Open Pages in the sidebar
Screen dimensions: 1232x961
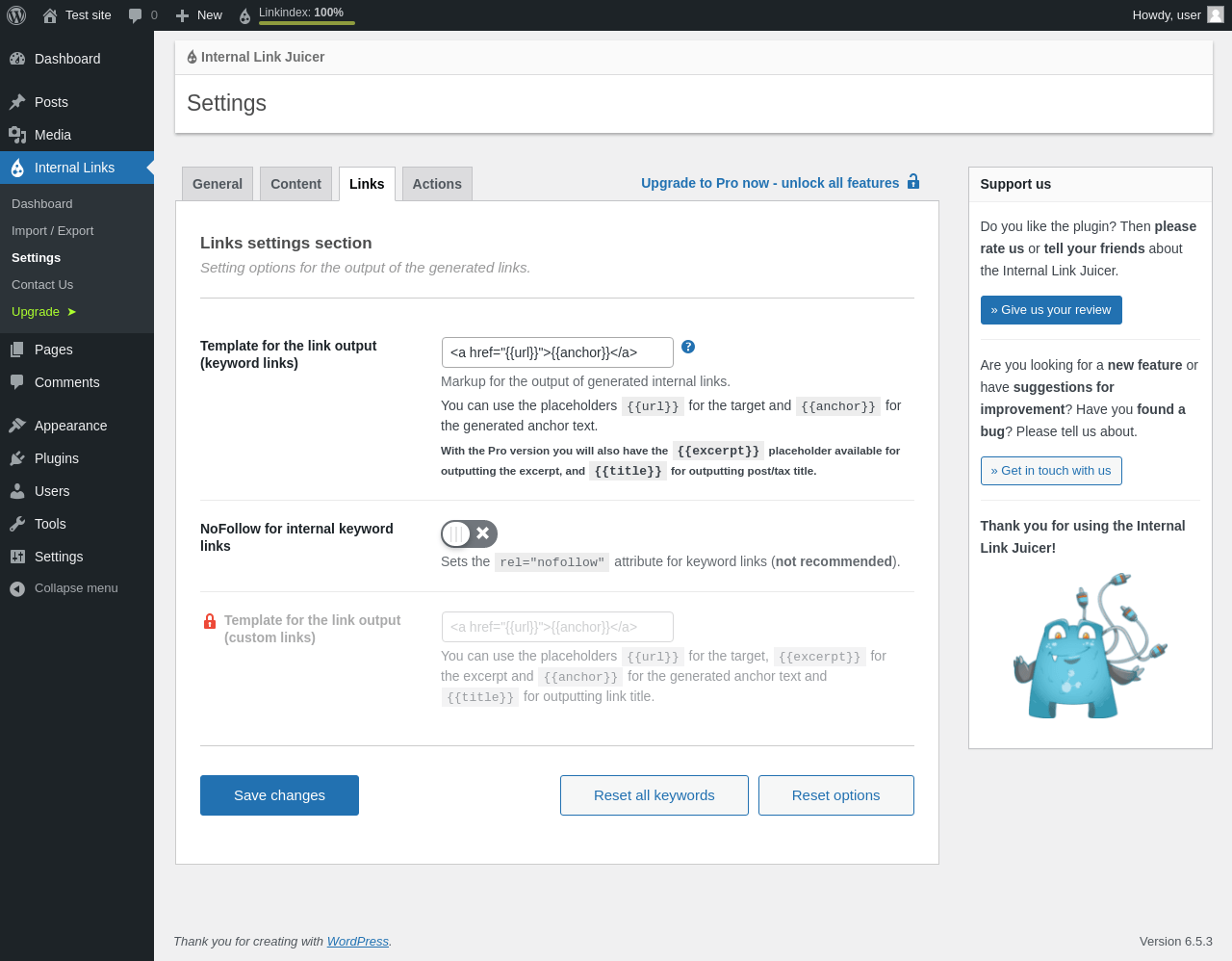click(x=77, y=350)
